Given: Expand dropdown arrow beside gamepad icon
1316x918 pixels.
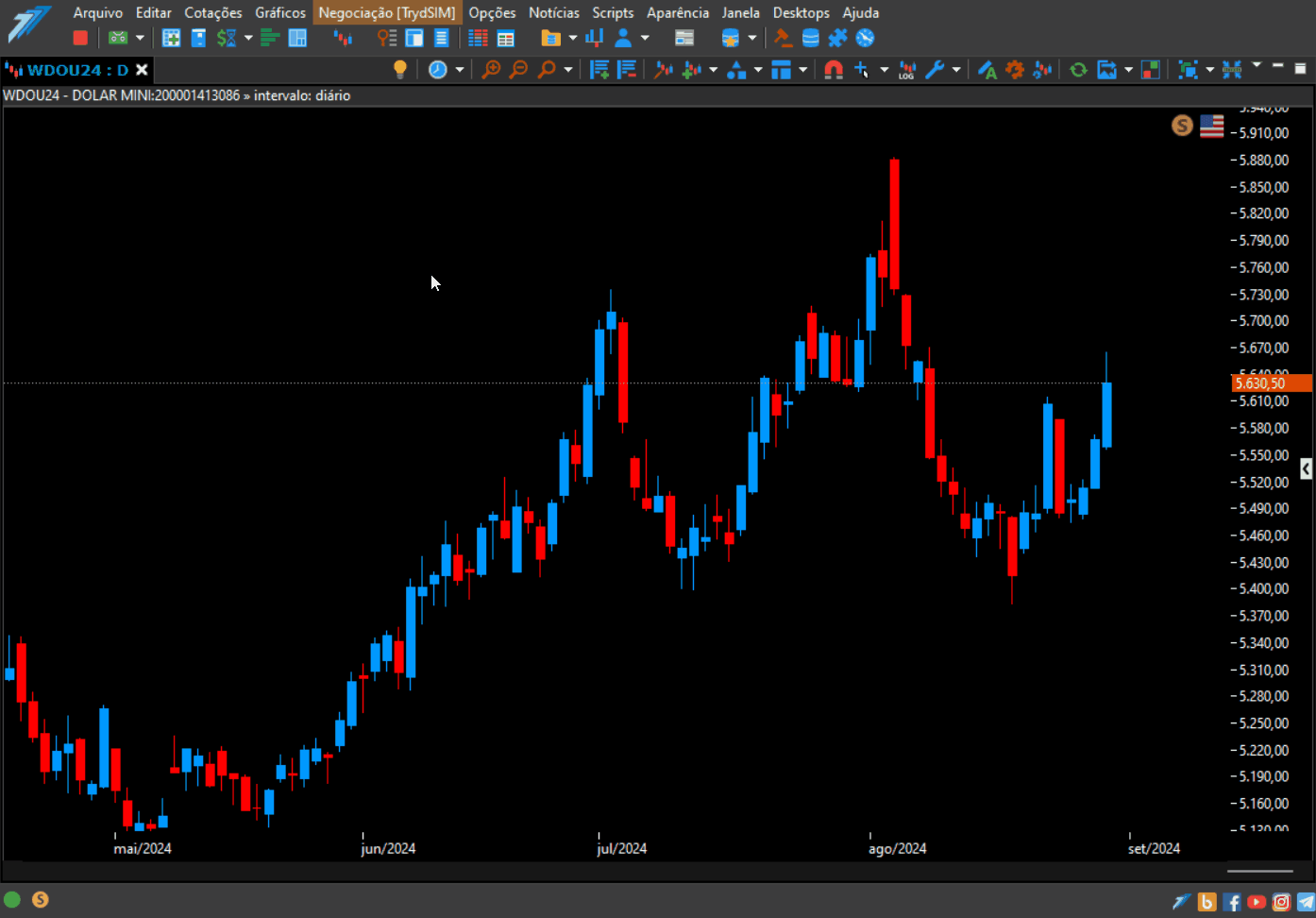Looking at the screenshot, I should [x=140, y=38].
